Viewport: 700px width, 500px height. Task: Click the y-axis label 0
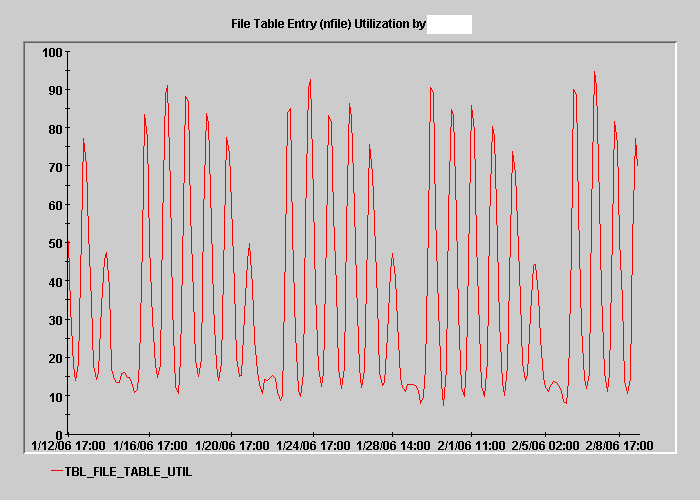(59, 434)
